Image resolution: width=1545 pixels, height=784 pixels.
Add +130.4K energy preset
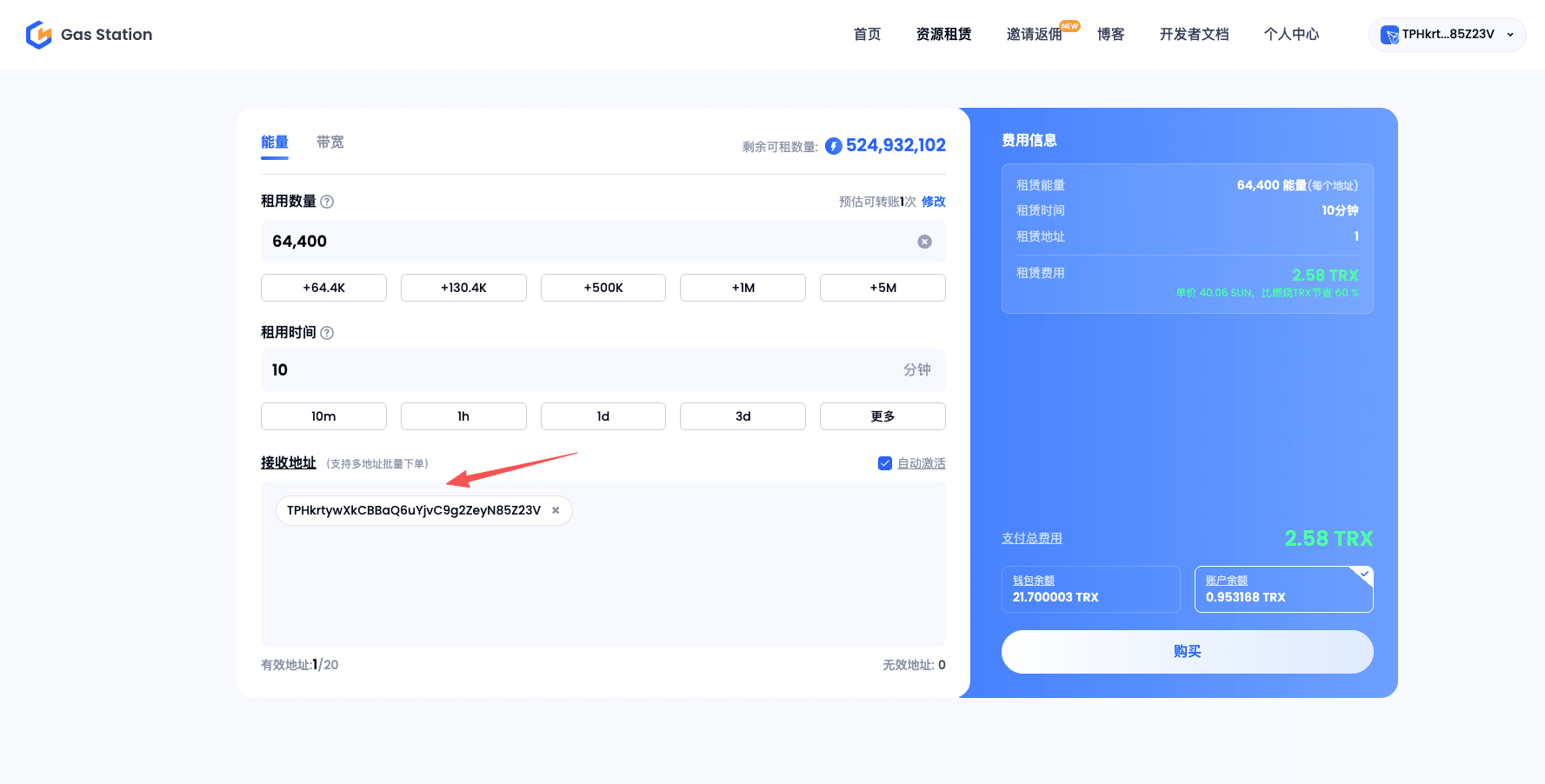point(463,288)
